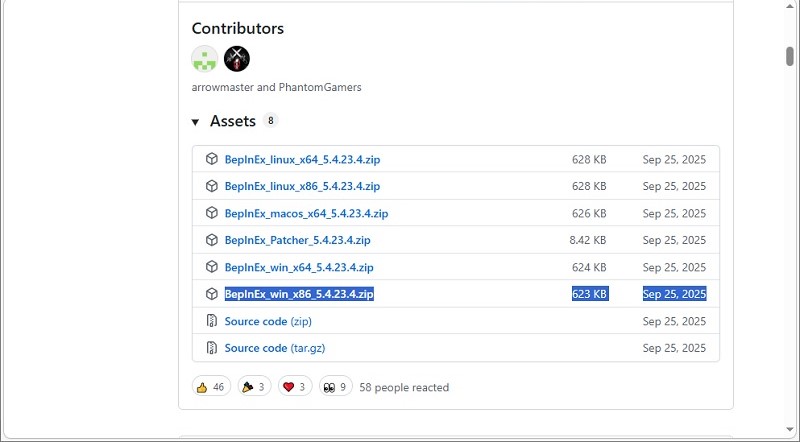Download BepInEx_linux_x86_5.4.23.4.zip
Viewport: 800px width, 442px height.
point(302,186)
